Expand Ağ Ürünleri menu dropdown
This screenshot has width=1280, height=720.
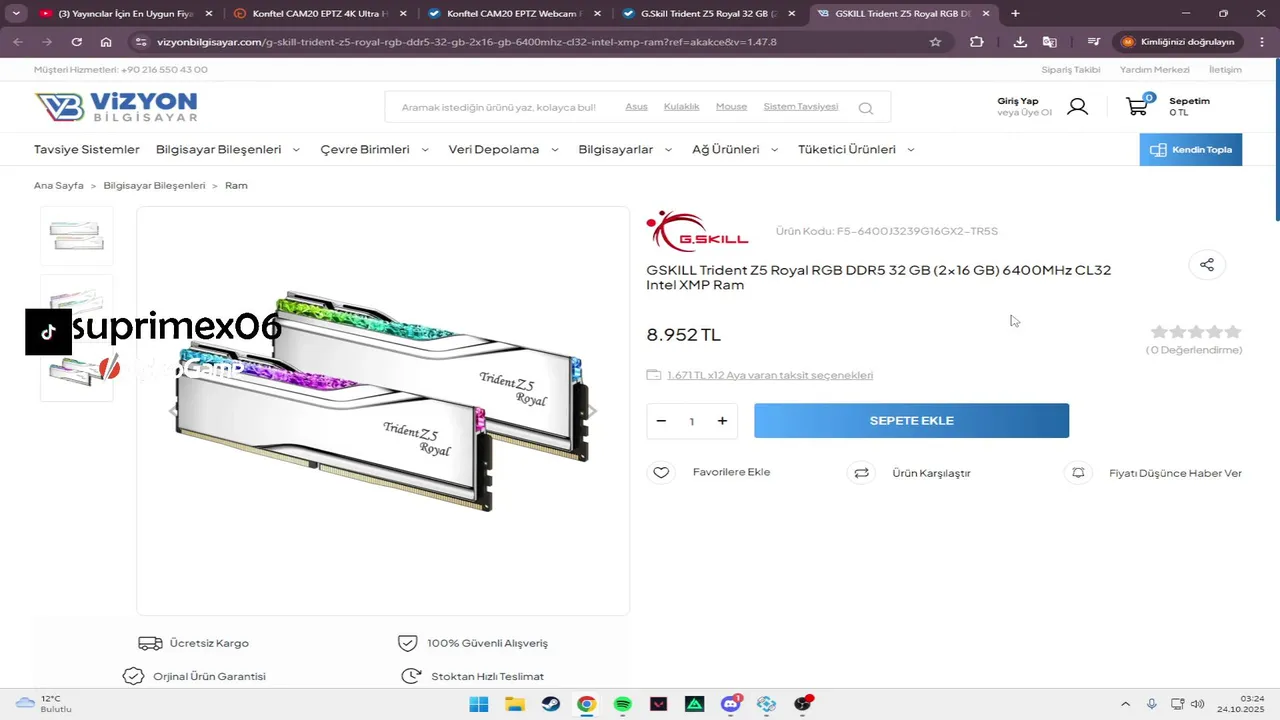[736, 149]
